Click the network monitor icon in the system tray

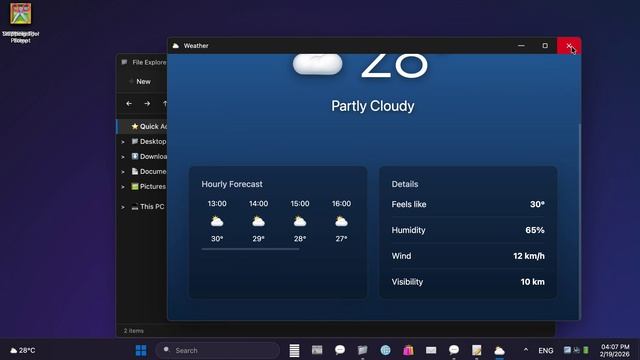pyautogui.click(x=567, y=350)
